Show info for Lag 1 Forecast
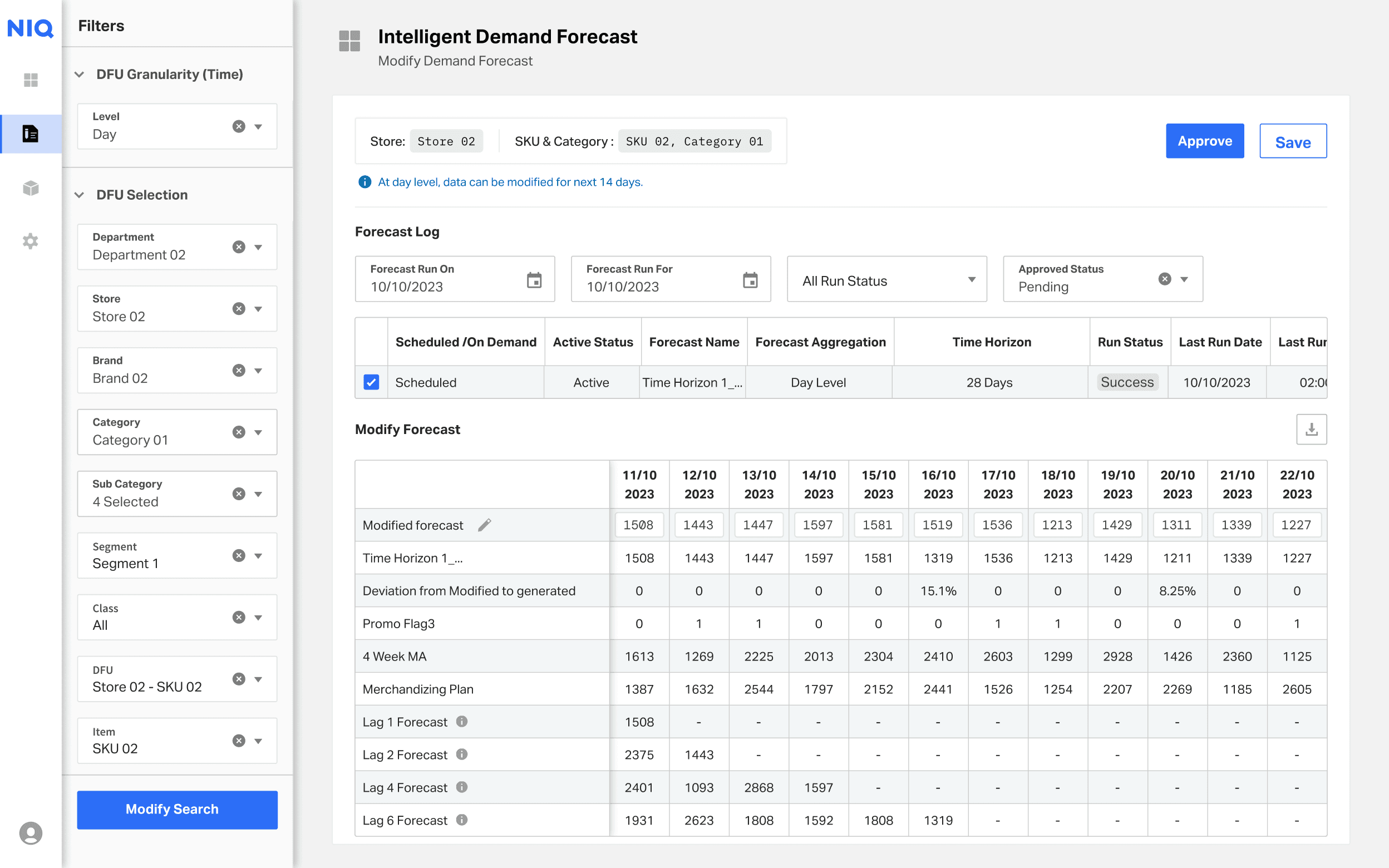Screen dimensions: 1389x868 tap(462, 722)
